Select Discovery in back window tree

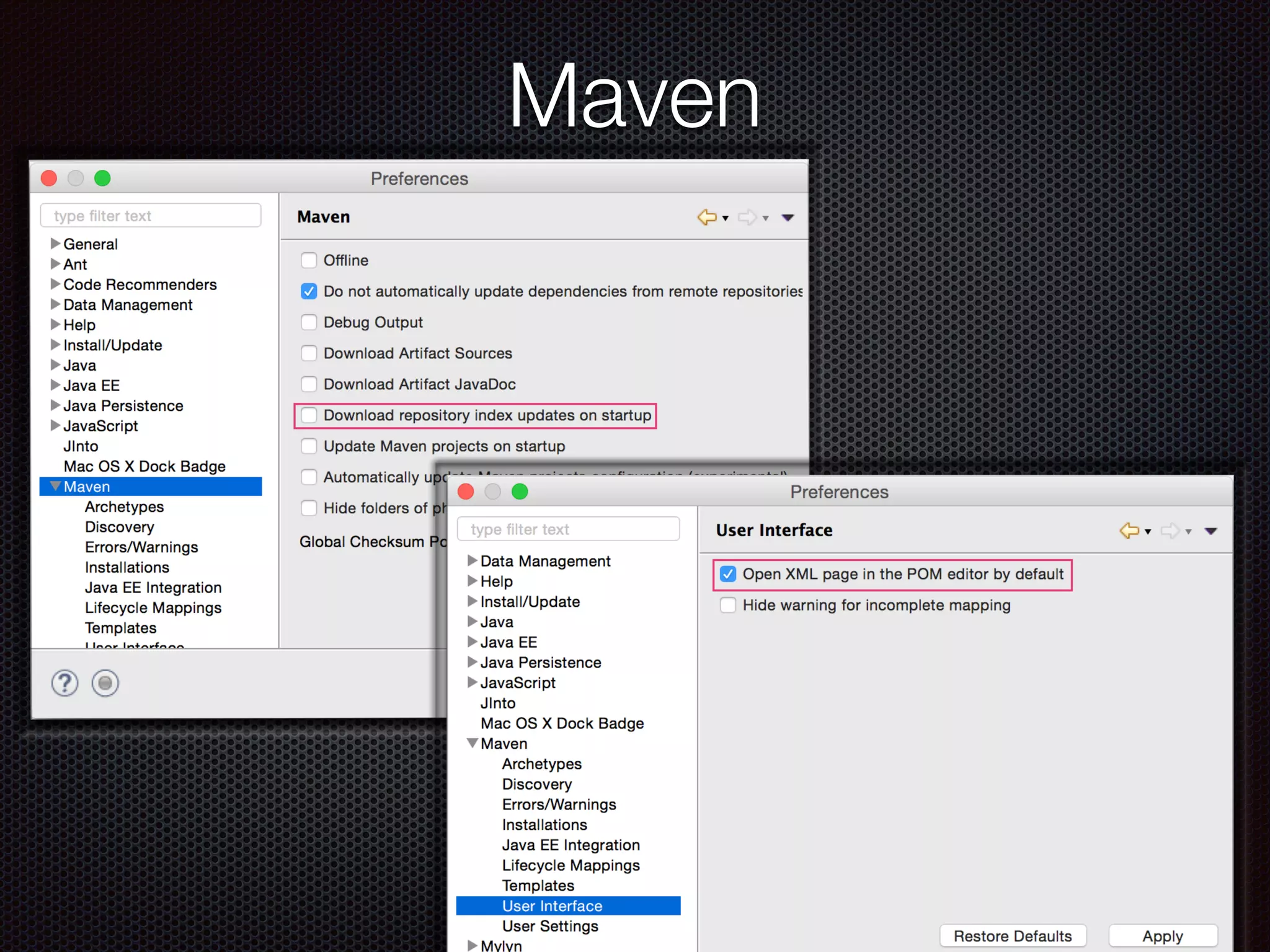pyautogui.click(x=120, y=527)
